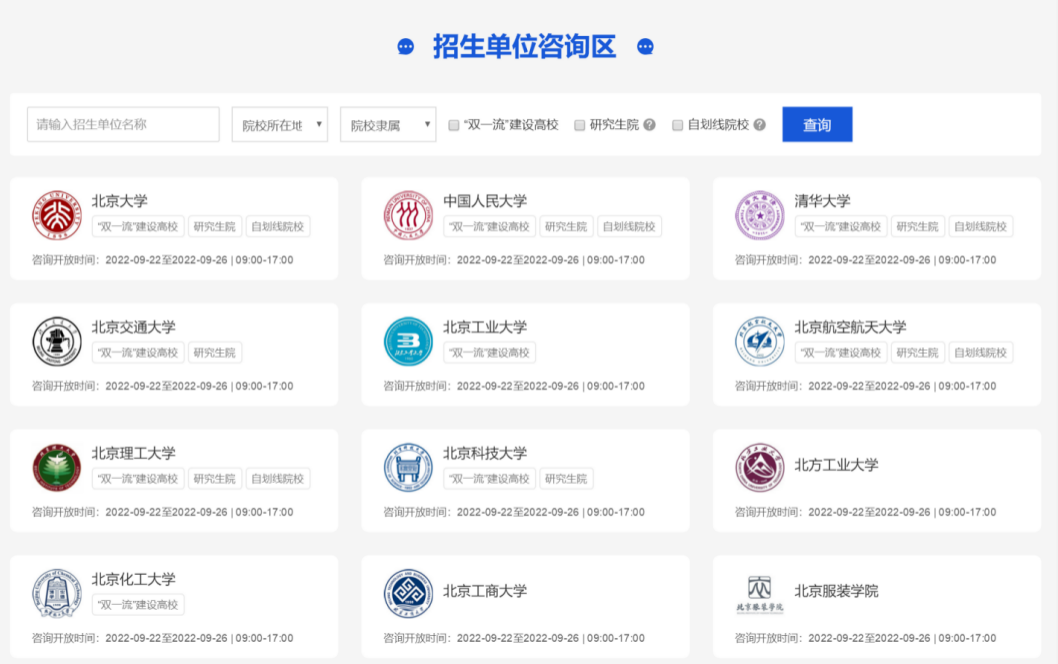Click 北京大学's "双一流"建设高校 tag
Viewport: 1058px width, 664px height.
(x=138, y=227)
